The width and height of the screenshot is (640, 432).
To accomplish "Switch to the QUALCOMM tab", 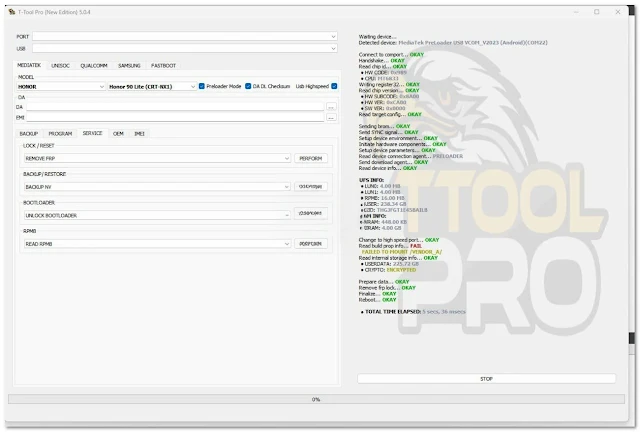I will coord(94,66).
